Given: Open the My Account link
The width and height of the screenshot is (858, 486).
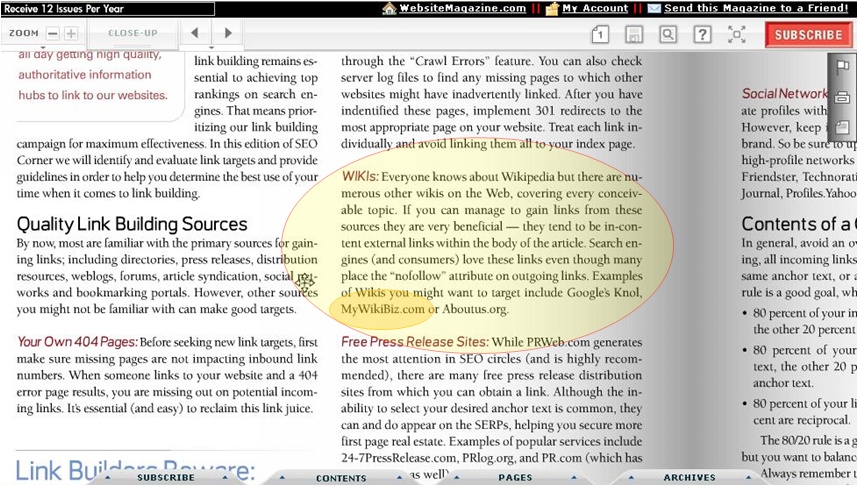Looking at the screenshot, I should coord(595,8).
